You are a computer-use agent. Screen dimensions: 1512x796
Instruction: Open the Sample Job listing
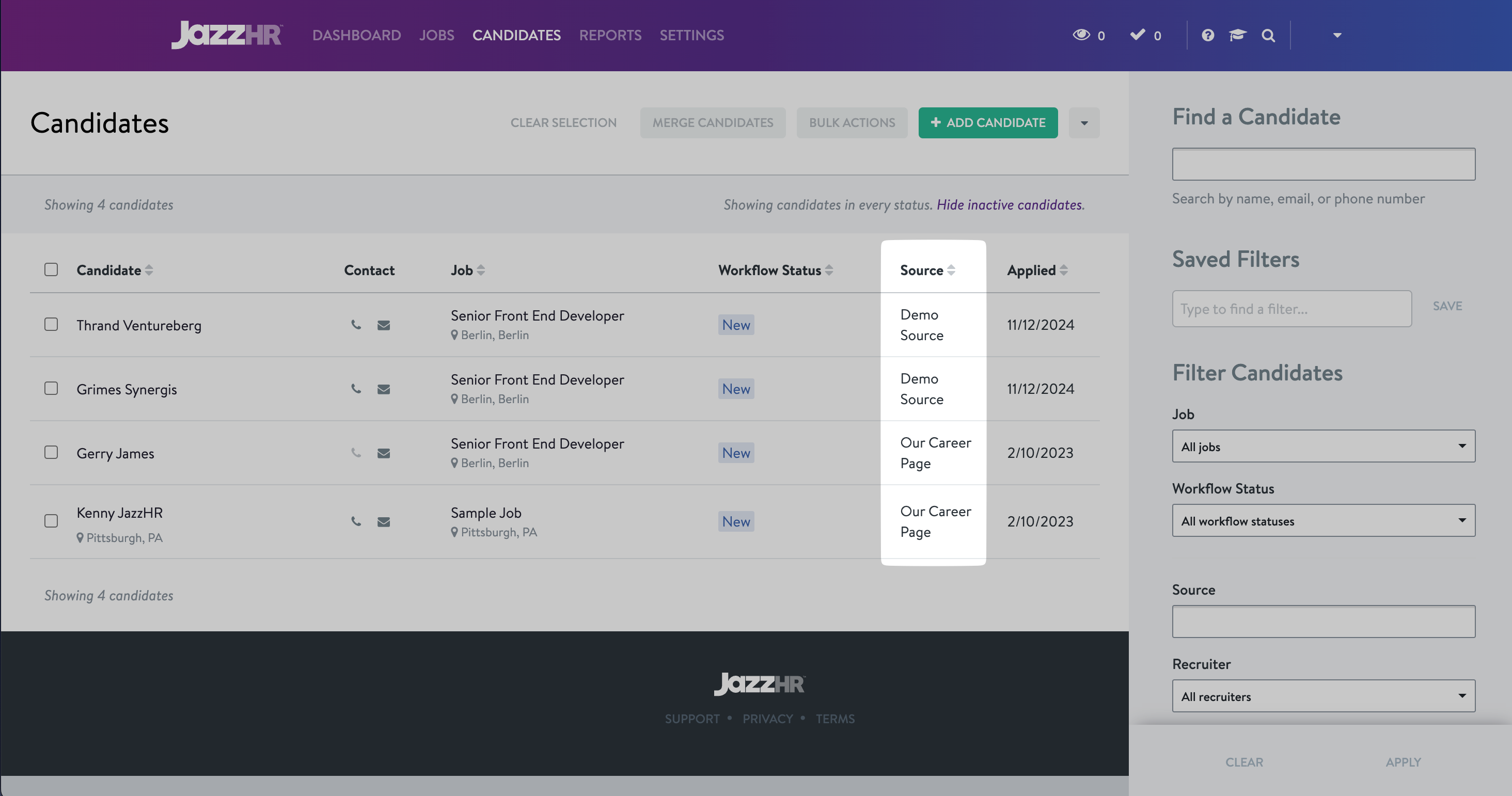point(486,512)
